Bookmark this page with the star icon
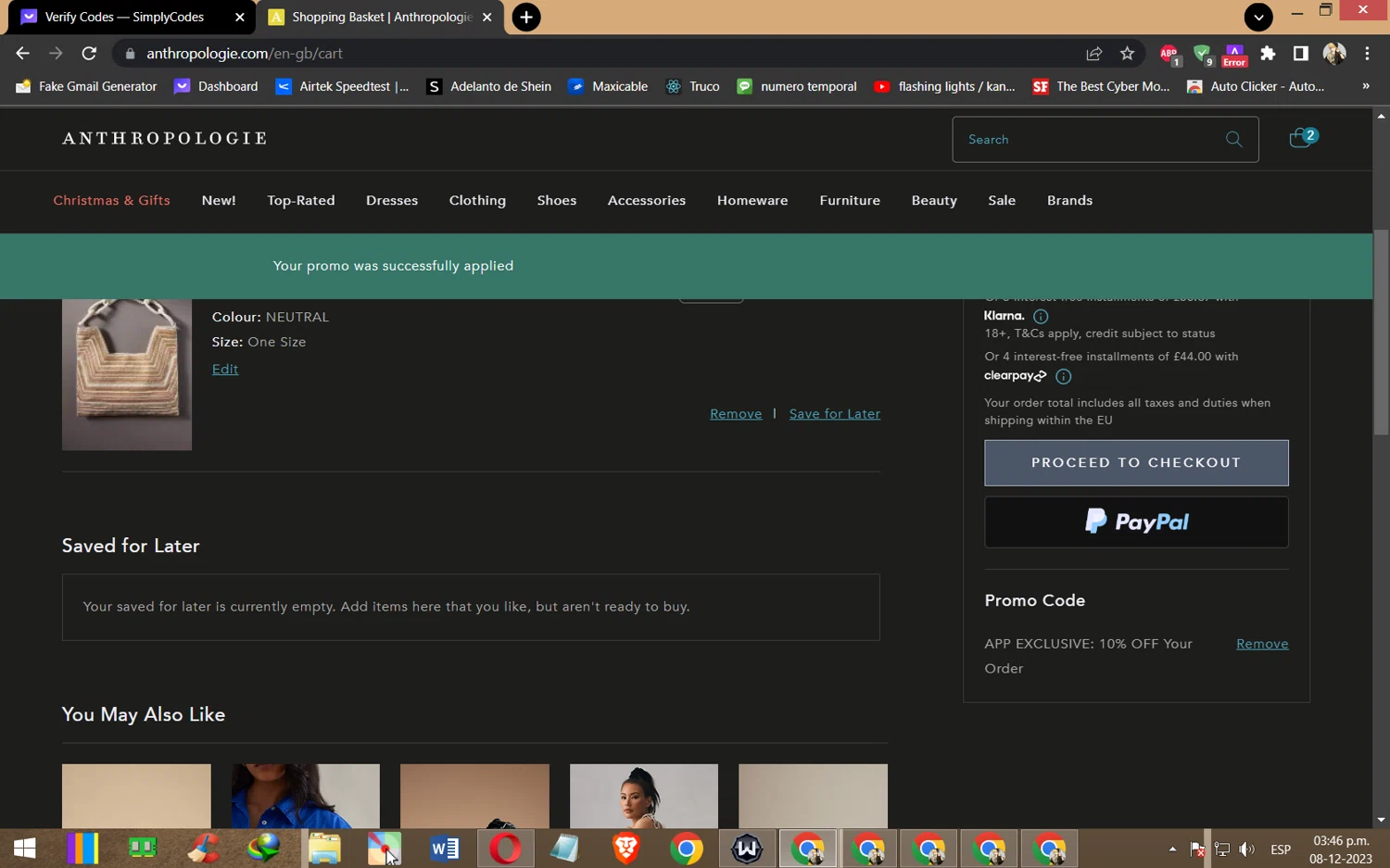The height and width of the screenshot is (868, 1390). pos(1127,54)
